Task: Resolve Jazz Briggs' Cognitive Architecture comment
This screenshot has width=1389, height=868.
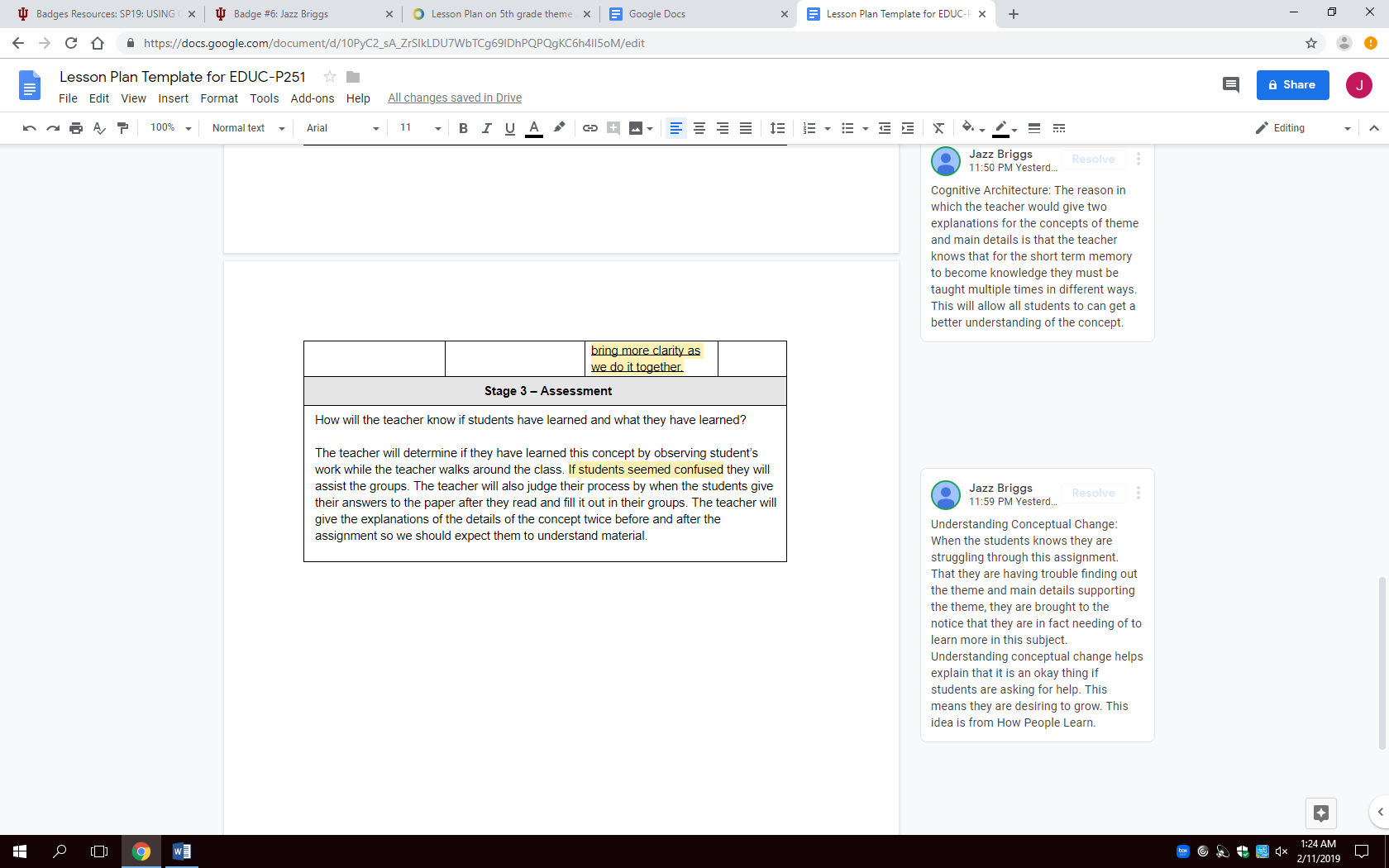Action: [x=1093, y=159]
